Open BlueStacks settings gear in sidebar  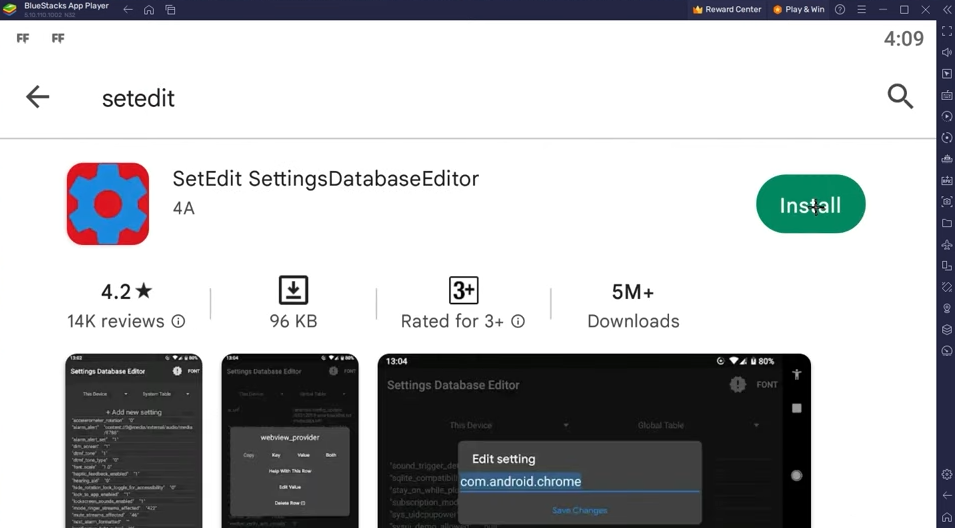946,474
